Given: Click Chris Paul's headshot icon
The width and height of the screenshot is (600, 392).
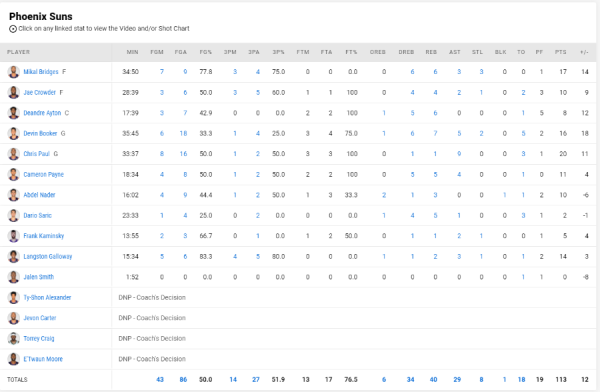Looking at the screenshot, I should pyautogui.click(x=13, y=154).
